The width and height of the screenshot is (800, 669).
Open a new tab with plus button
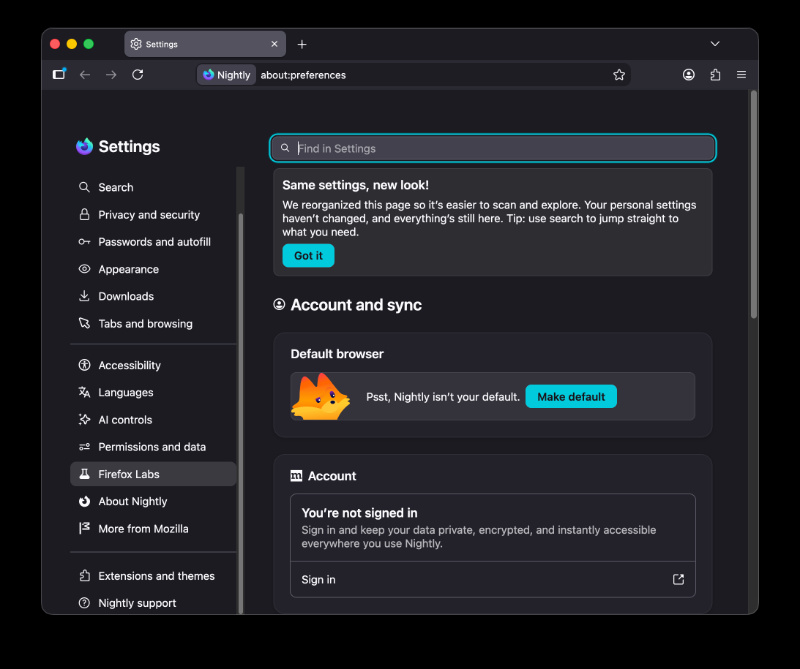pos(302,44)
